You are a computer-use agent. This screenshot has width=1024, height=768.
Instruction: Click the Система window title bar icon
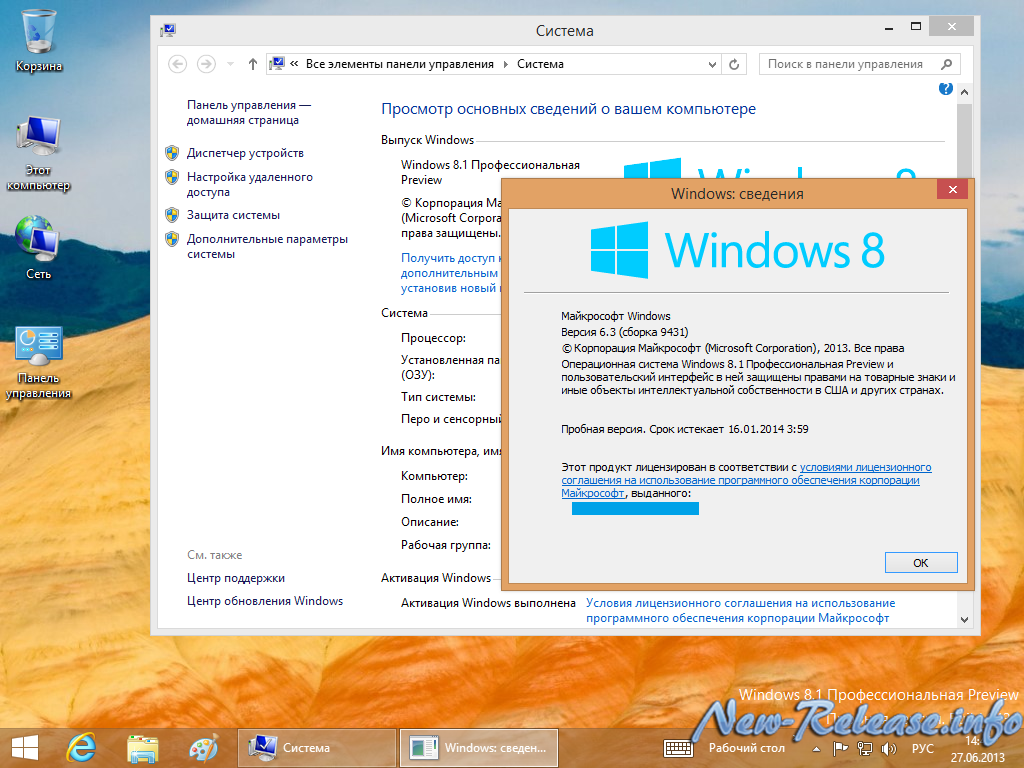coord(168,30)
